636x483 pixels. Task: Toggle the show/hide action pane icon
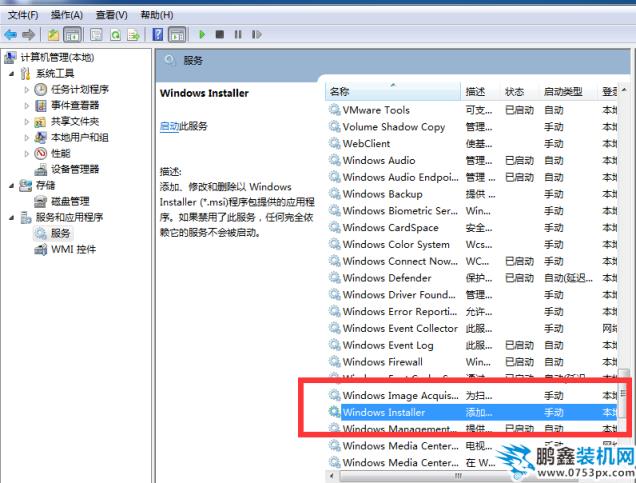pos(177,35)
